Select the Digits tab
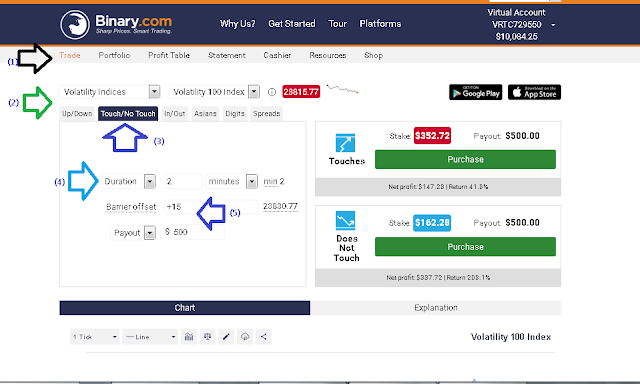Viewport: 640px width, 384px height. click(235, 113)
